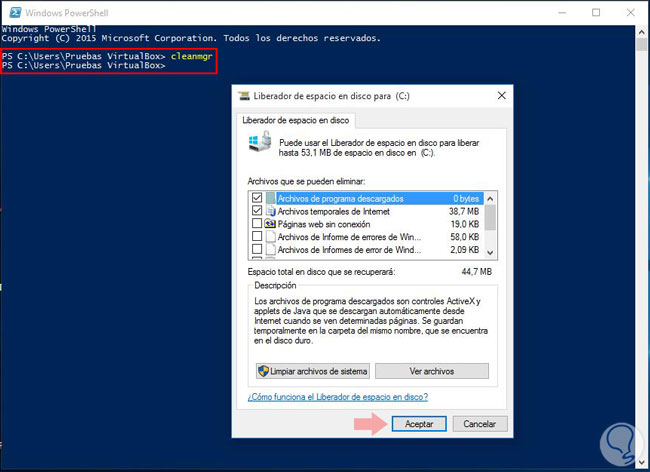This screenshot has width=650, height=472.
Task: Click PowerShell window scroll up arrow
Action: 642,32
